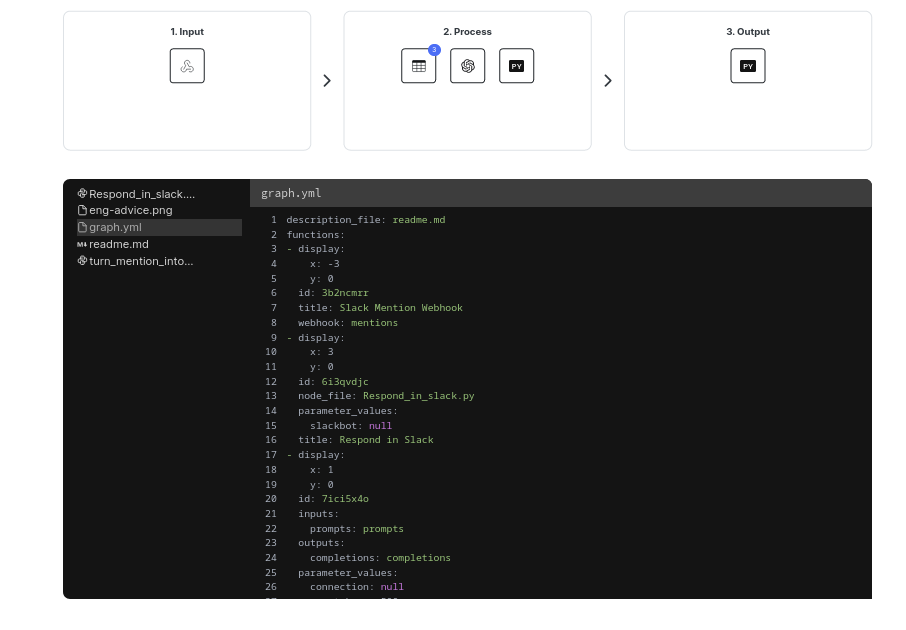Click line number 20 in the gutter

[271, 499]
